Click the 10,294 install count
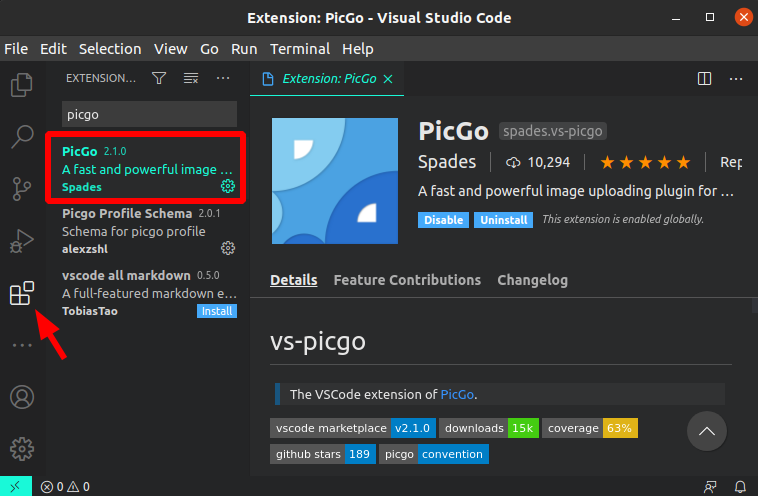The image size is (758, 496). point(538,162)
